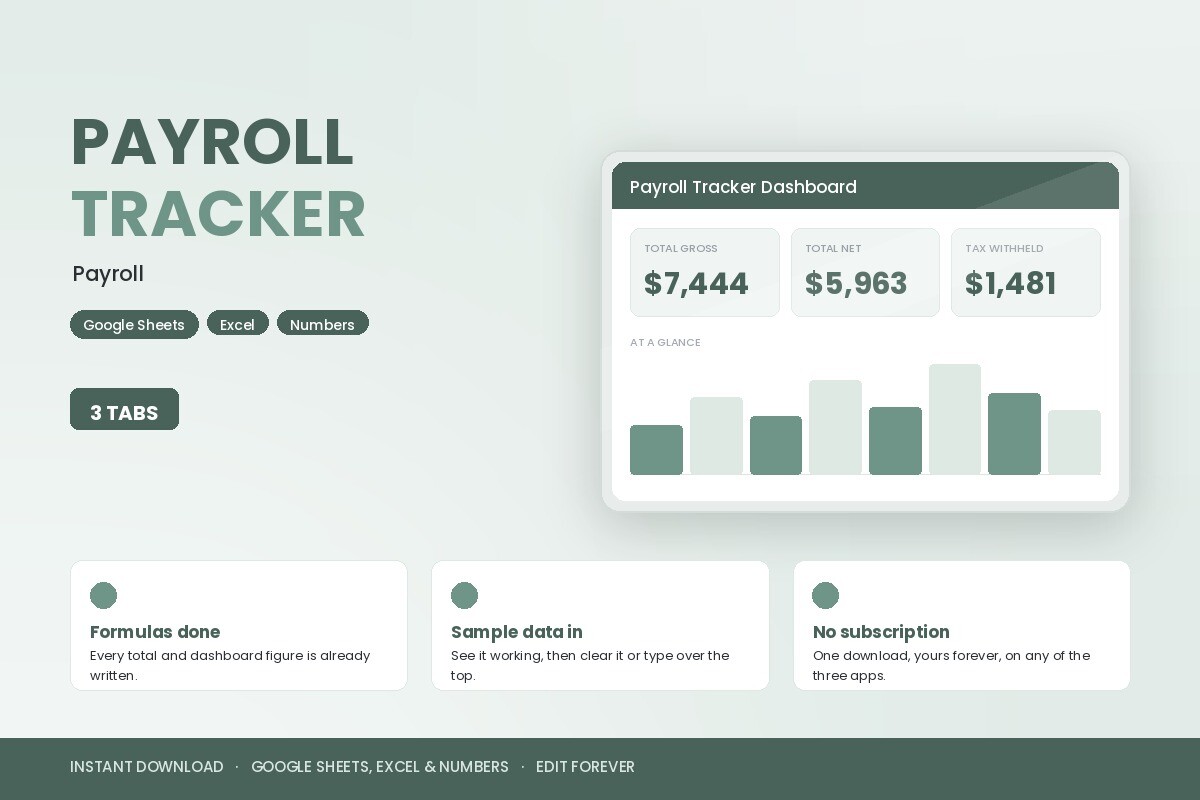
Task: Click the Numbers pill badge
Action: click(x=323, y=324)
